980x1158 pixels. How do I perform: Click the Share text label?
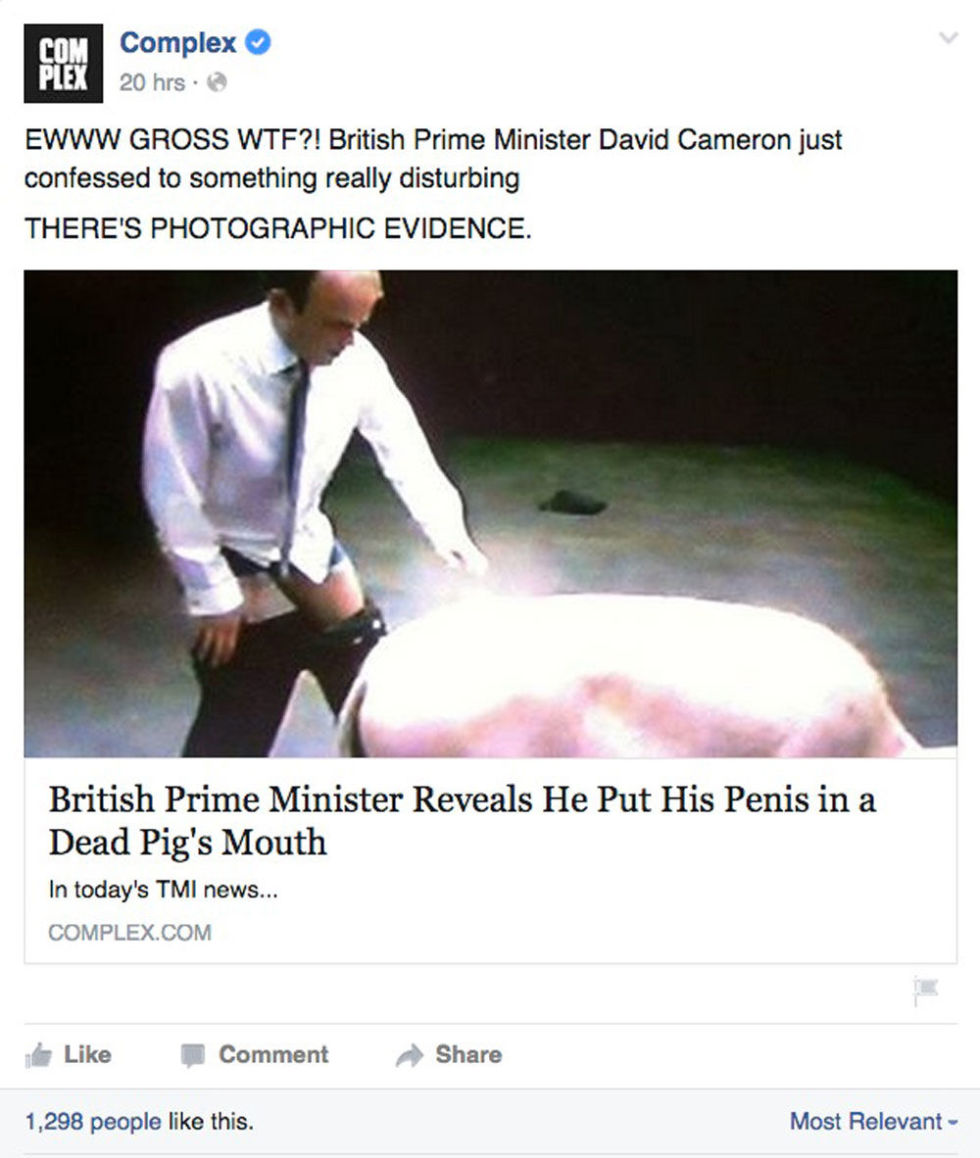468,1054
